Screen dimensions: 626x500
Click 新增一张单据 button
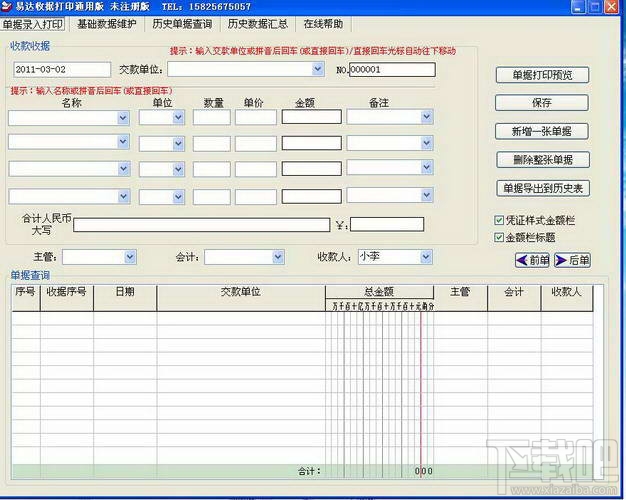[x=541, y=131]
